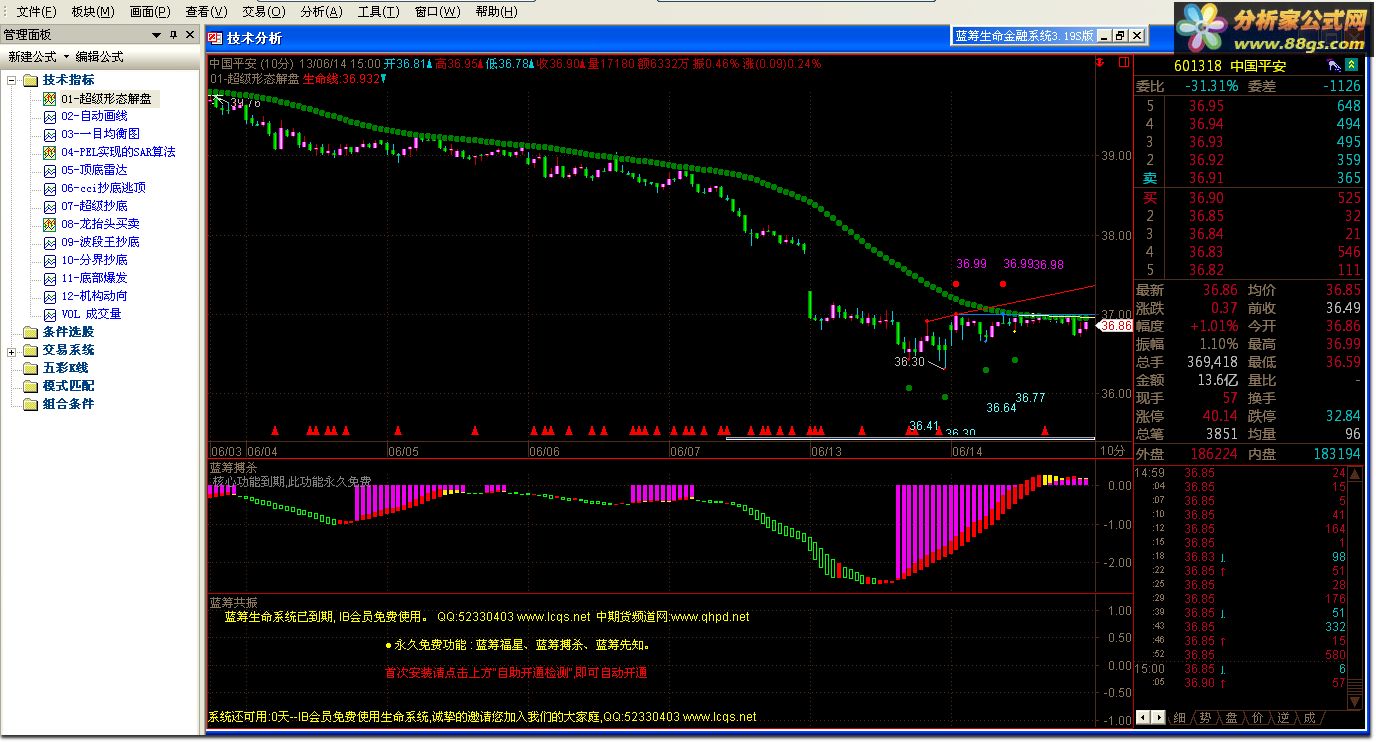Image resolution: width=1376 pixels, height=742 pixels.
Task: Restore the 蓝筹生命金融系统3.19S版 inner window
Action: tap(1120, 36)
